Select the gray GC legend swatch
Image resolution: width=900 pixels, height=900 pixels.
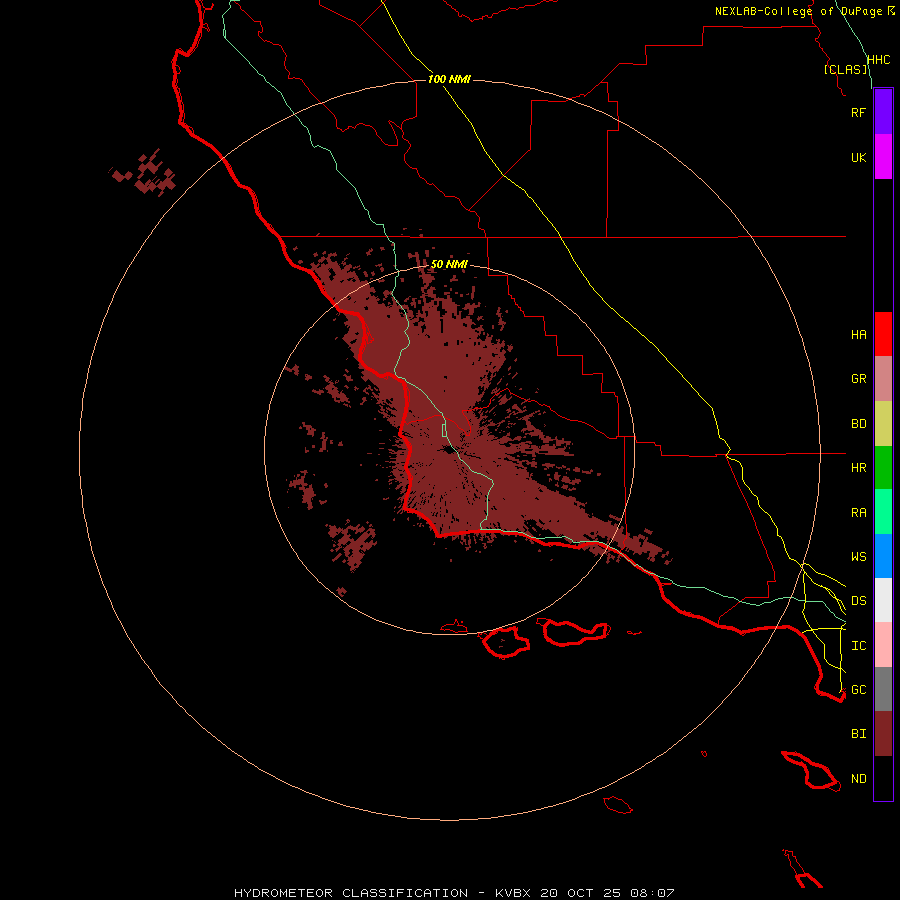click(883, 689)
